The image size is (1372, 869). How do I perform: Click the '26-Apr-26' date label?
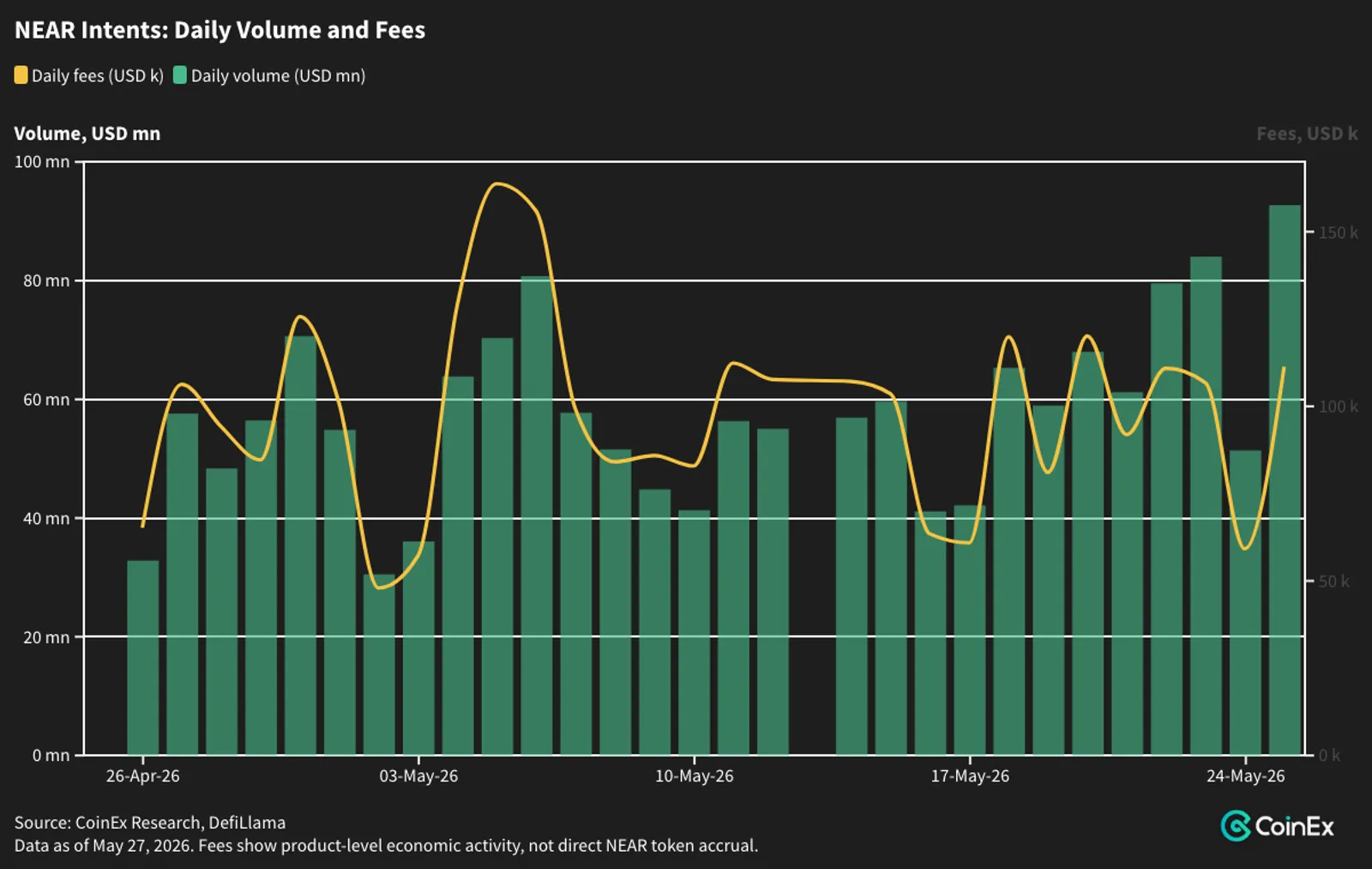(142, 776)
